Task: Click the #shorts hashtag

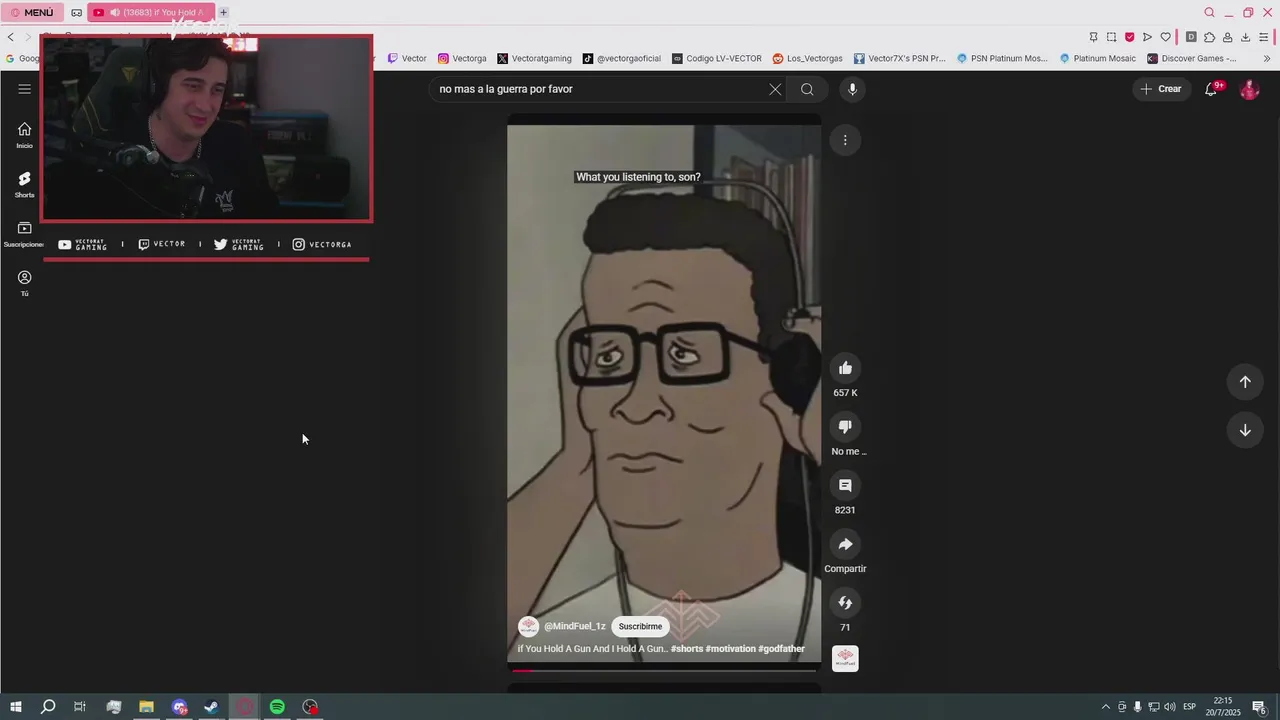Action: [x=686, y=649]
